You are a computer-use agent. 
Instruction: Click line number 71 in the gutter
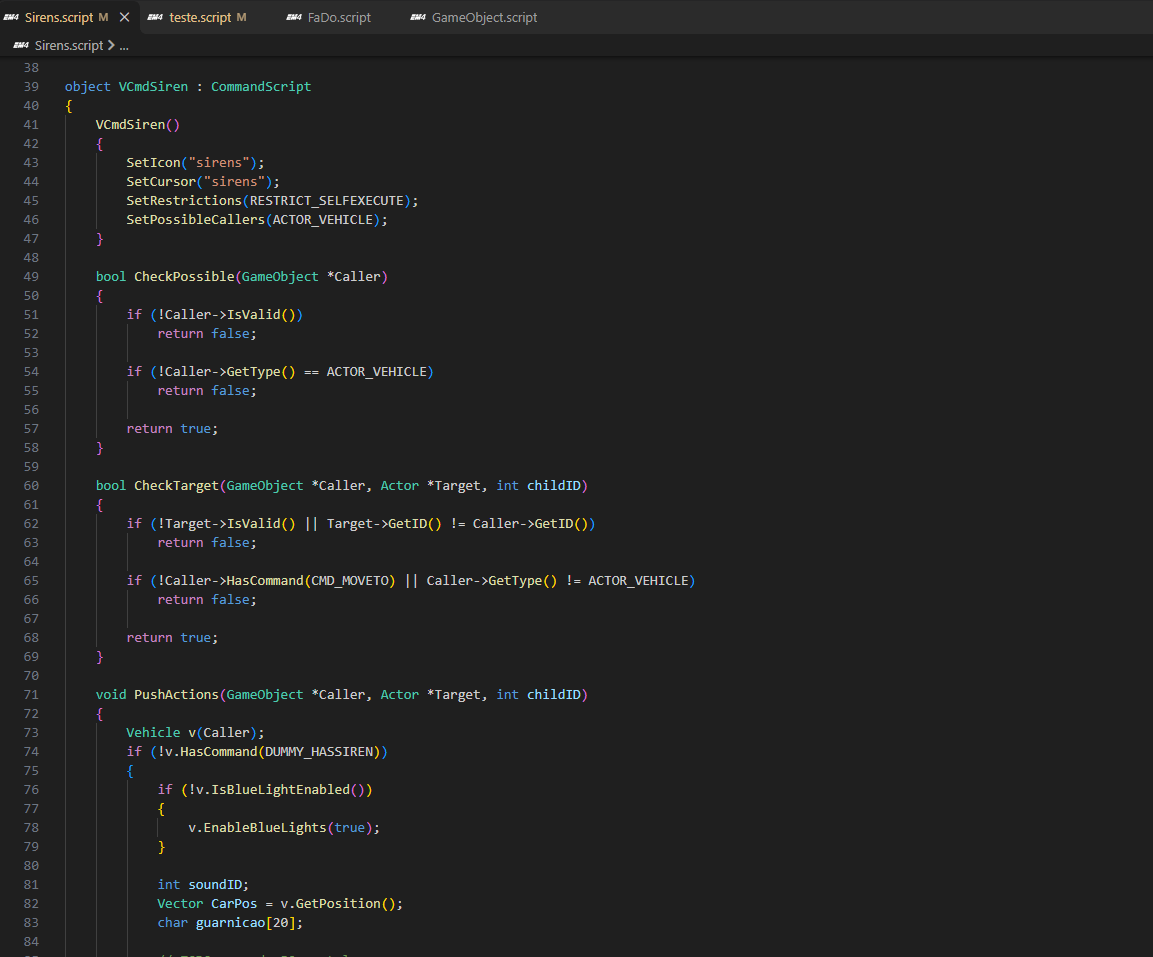(x=31, y=694)
